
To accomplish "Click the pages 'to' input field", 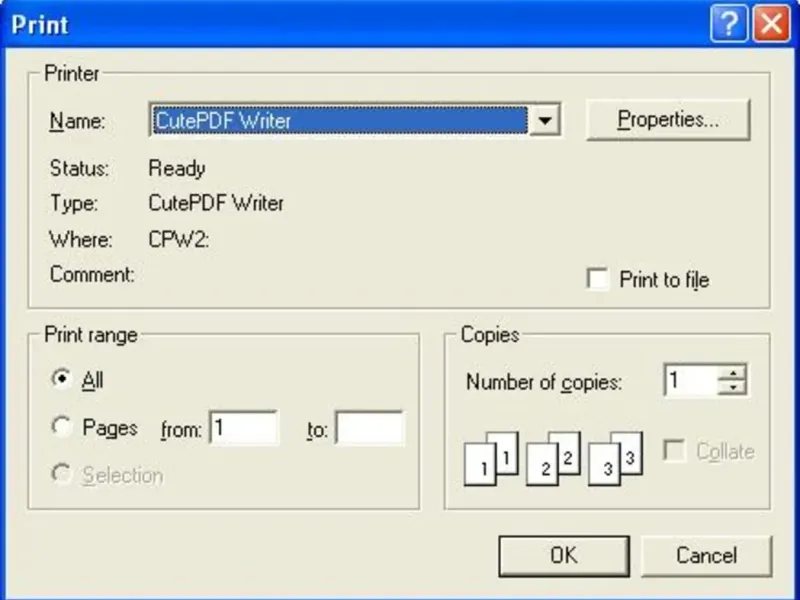I will 369,429.
